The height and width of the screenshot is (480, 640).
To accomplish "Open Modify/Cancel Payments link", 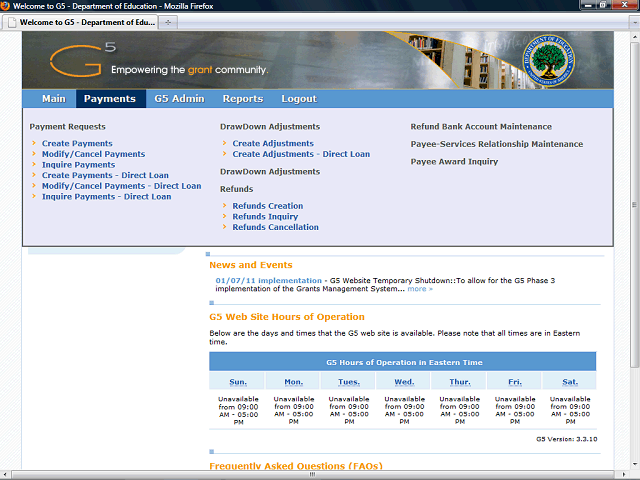I will click(93, 154).
